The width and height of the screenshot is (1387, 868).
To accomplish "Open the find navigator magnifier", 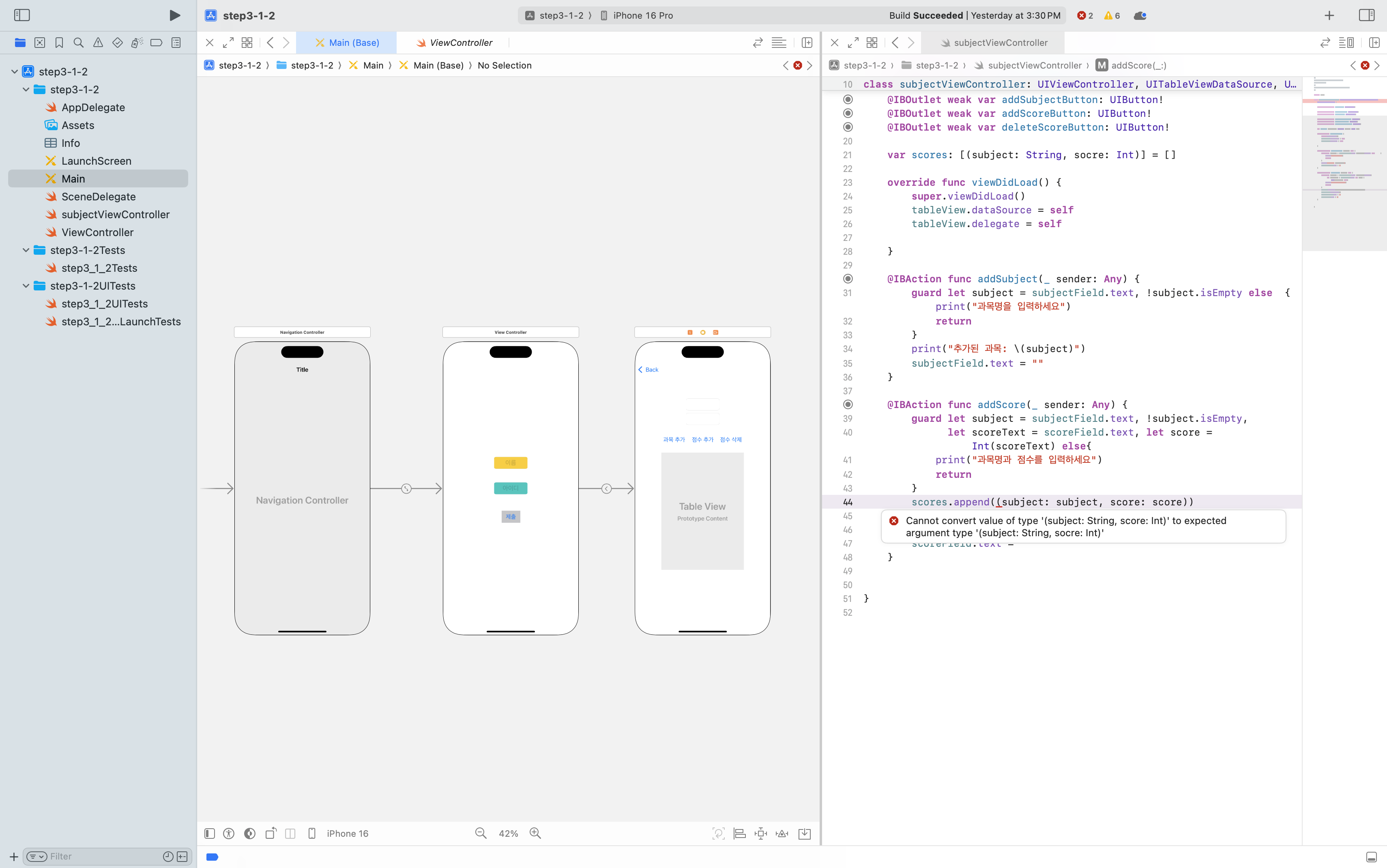I will [79, 43].
